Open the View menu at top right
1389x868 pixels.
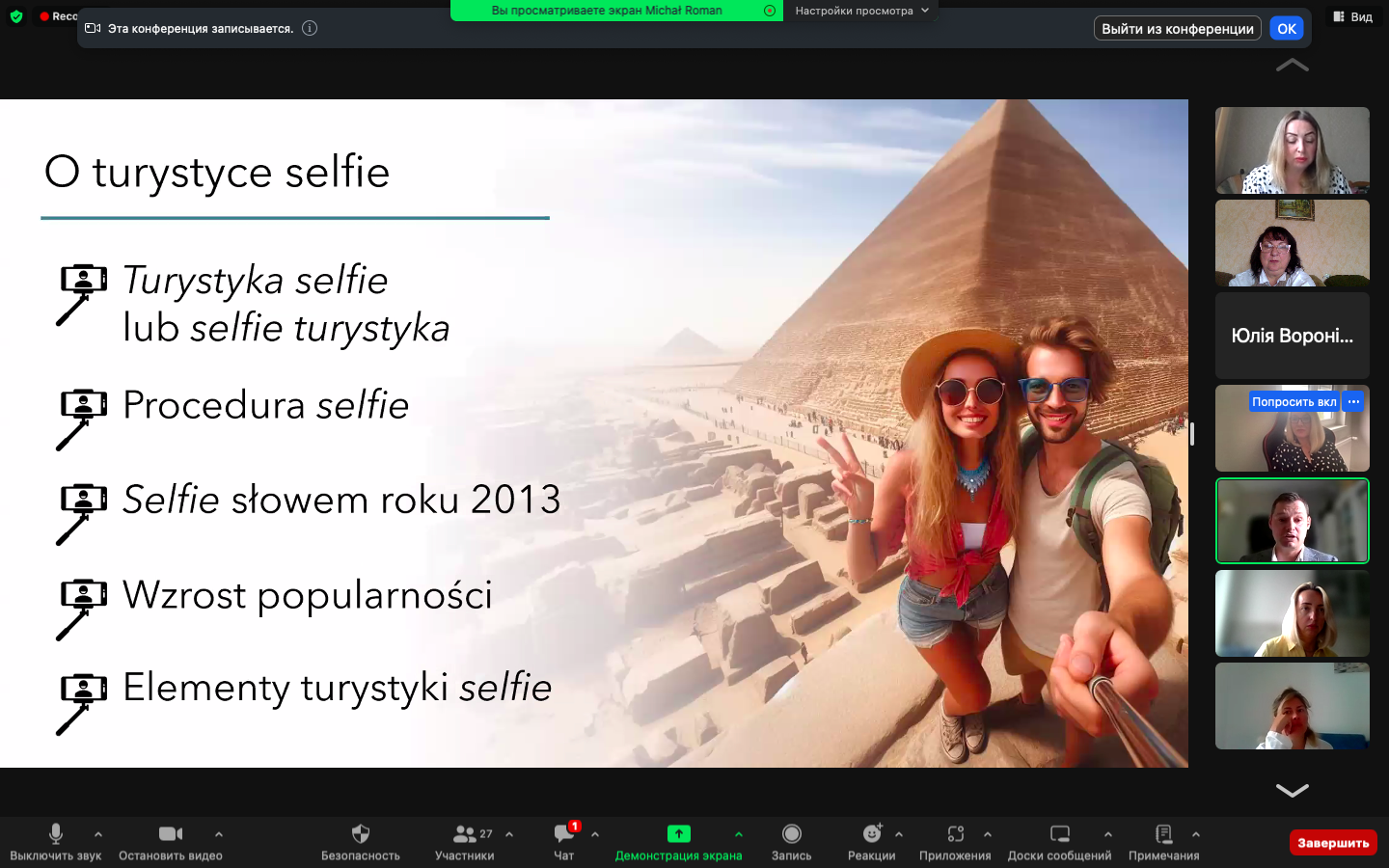(x=1353, y=16)
